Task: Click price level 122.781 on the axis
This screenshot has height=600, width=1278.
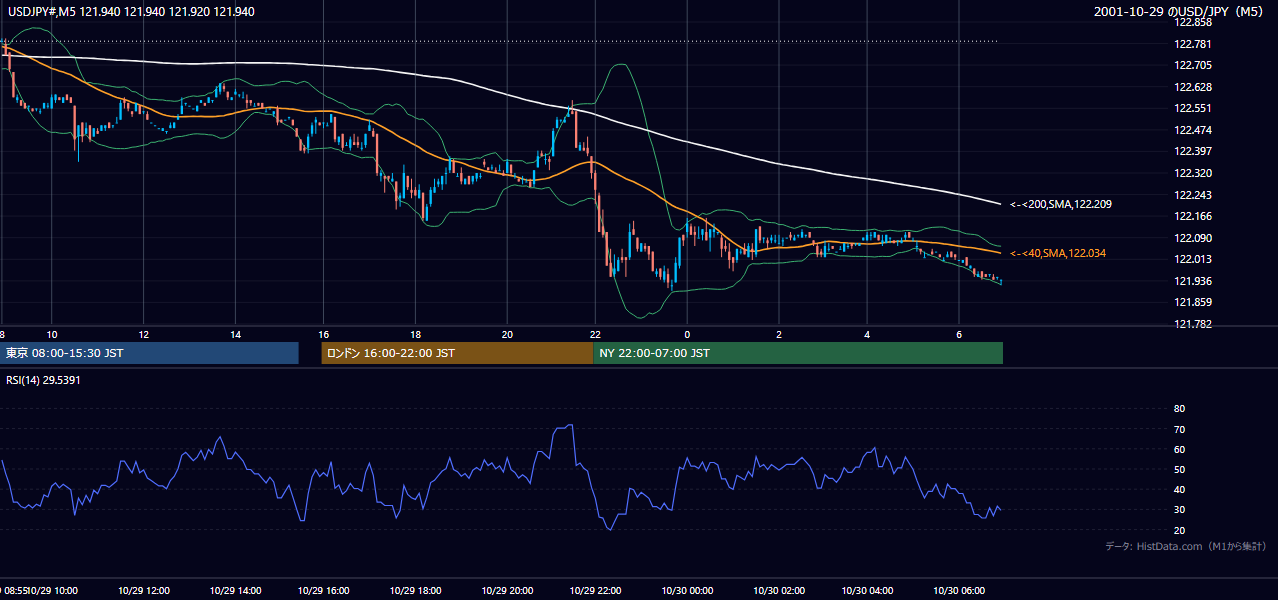Action: (x=1192, y=44)
